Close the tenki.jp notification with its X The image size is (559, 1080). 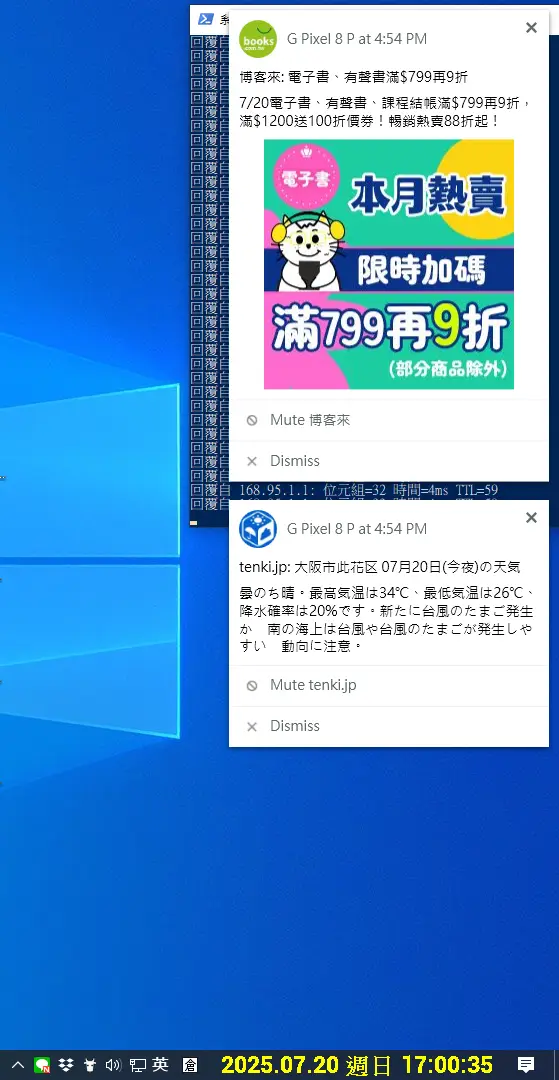(531, 517)
